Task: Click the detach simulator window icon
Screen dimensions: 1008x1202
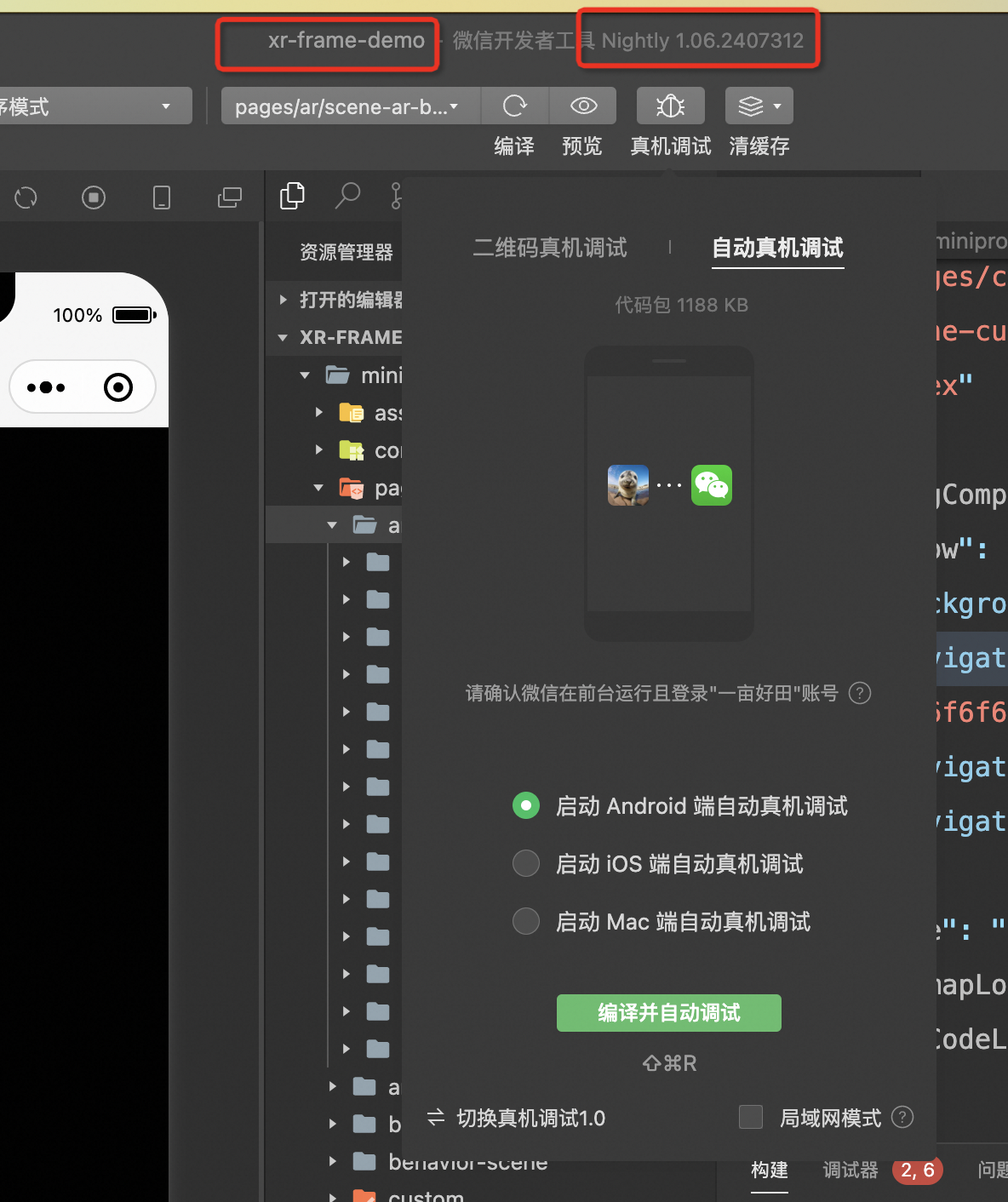Action: click(x=230, y=197)
